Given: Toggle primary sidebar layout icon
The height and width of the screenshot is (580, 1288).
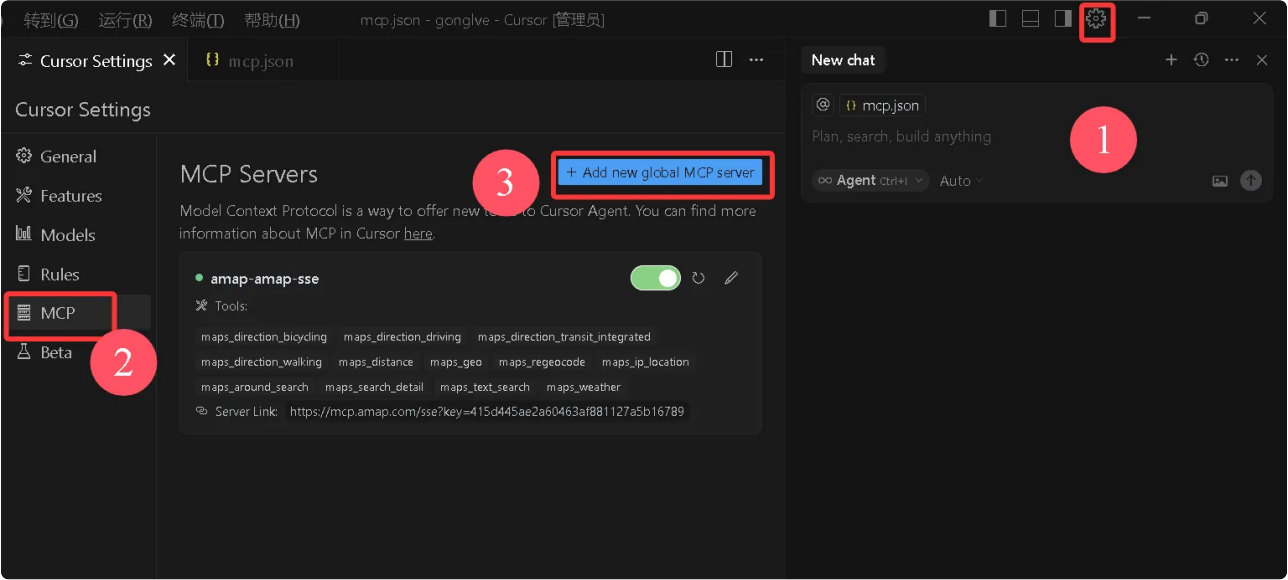Looking at the screenshot, I should click(997, 19).
